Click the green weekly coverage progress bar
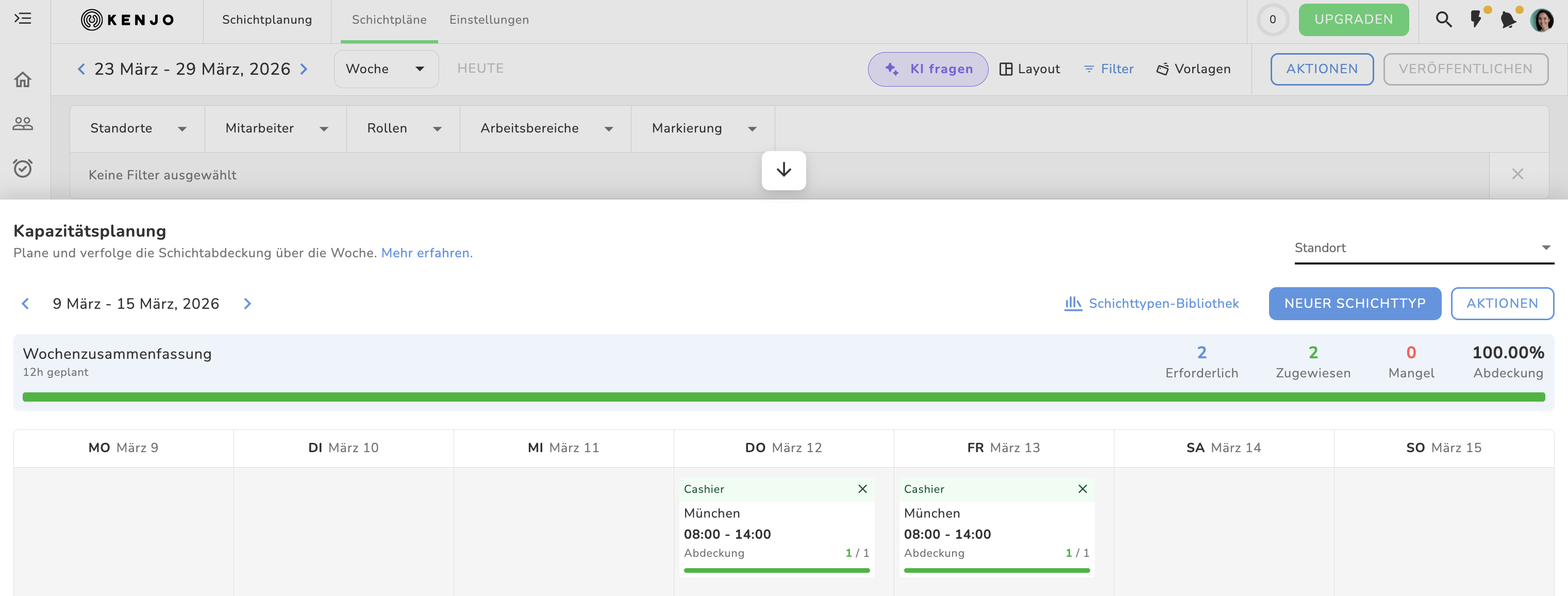 (x=783, y=397)
